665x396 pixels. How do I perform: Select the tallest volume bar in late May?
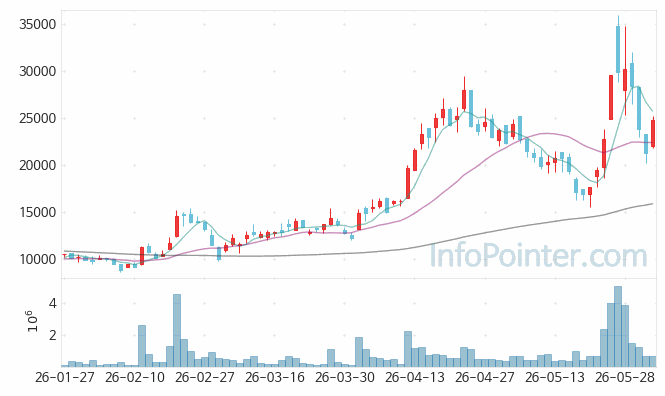[x=618, y=326]
